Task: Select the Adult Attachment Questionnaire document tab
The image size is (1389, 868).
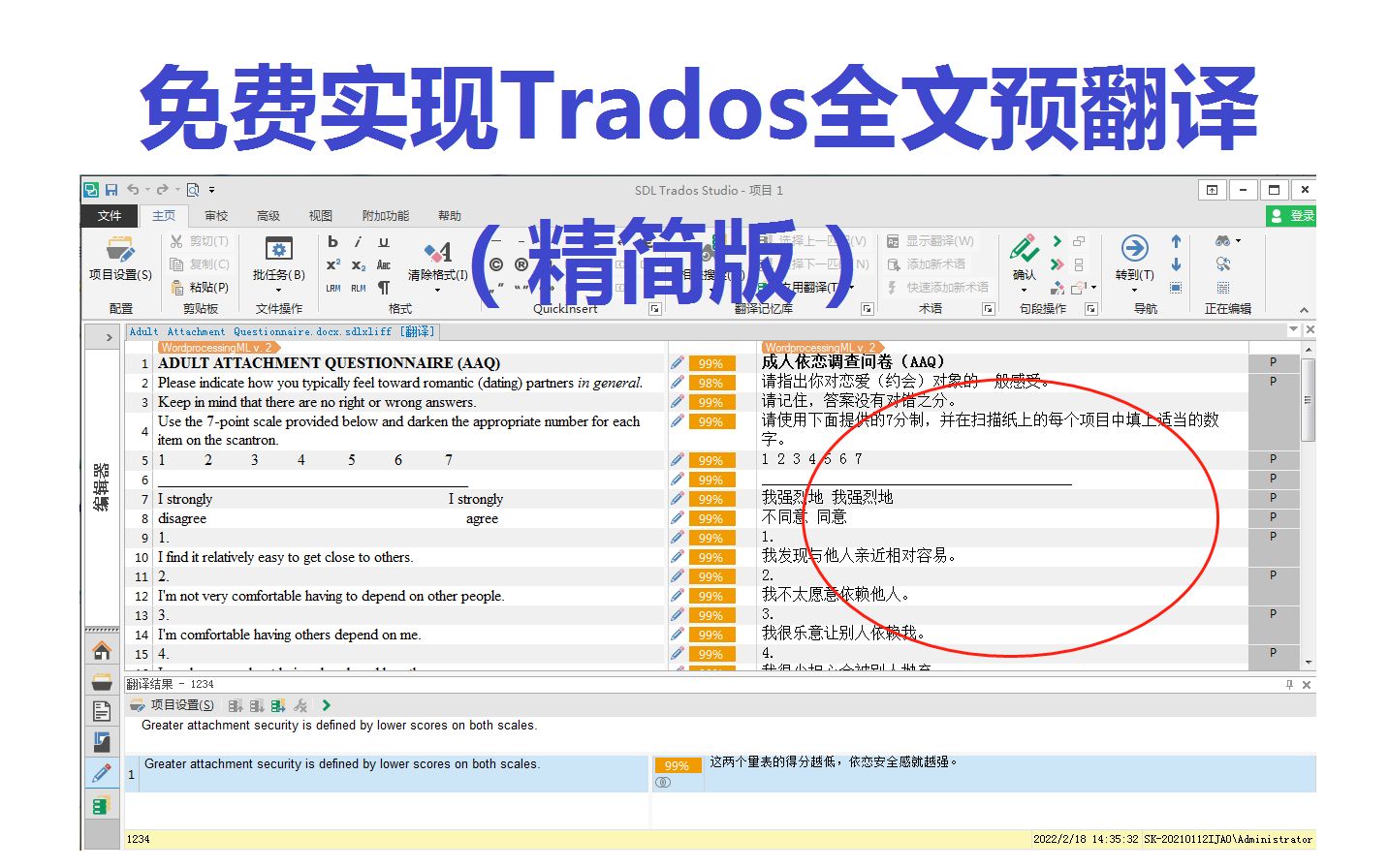Action: point(282,331)
